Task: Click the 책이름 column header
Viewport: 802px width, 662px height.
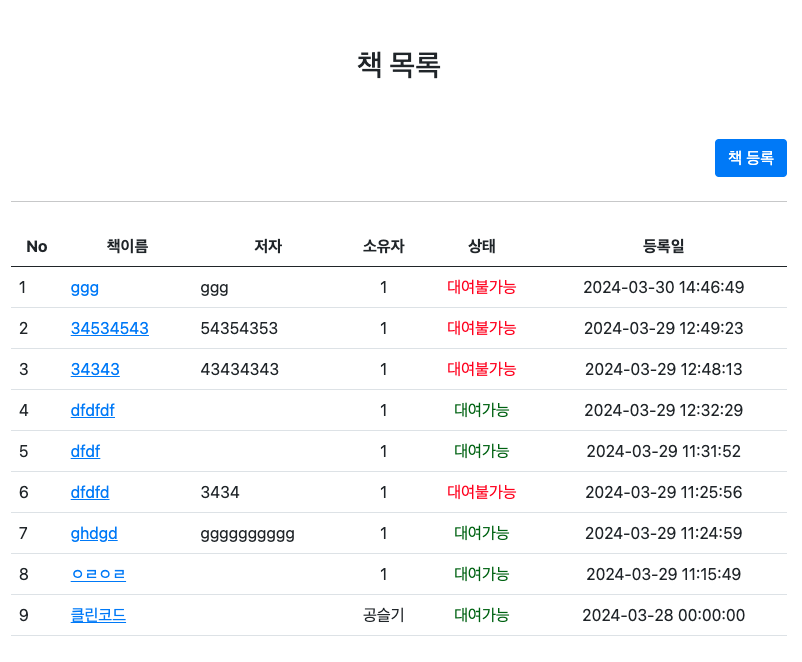Action: point(127,246)
